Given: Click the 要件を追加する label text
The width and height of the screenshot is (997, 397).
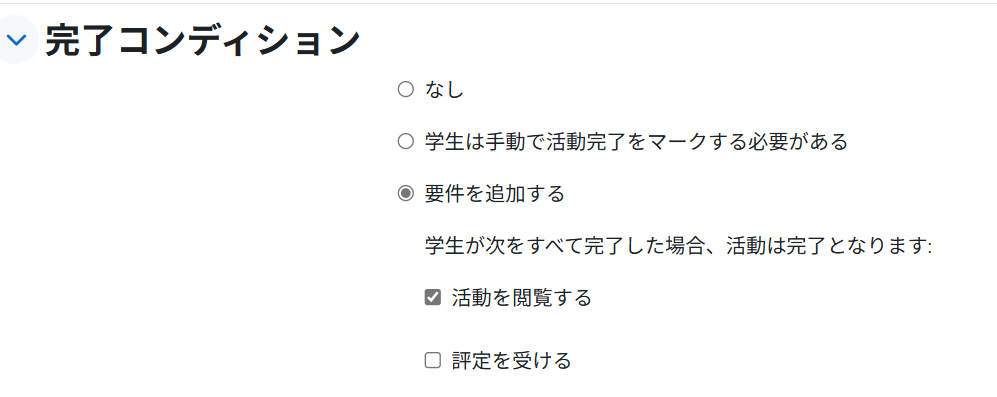Looking at the screenshot, I should tap(495, 193).
